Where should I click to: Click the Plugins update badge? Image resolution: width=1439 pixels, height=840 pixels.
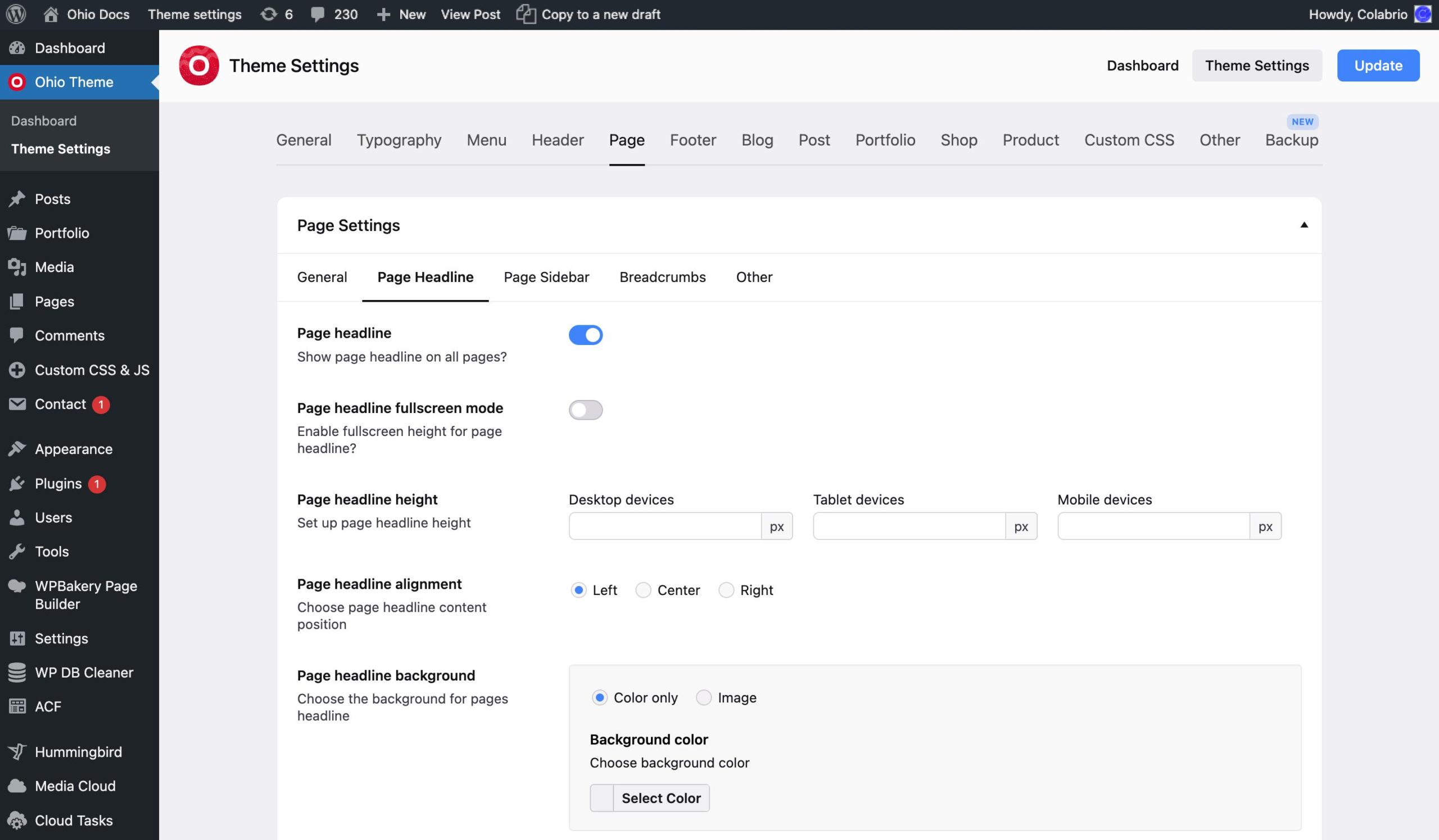click(x=97, y=484)
